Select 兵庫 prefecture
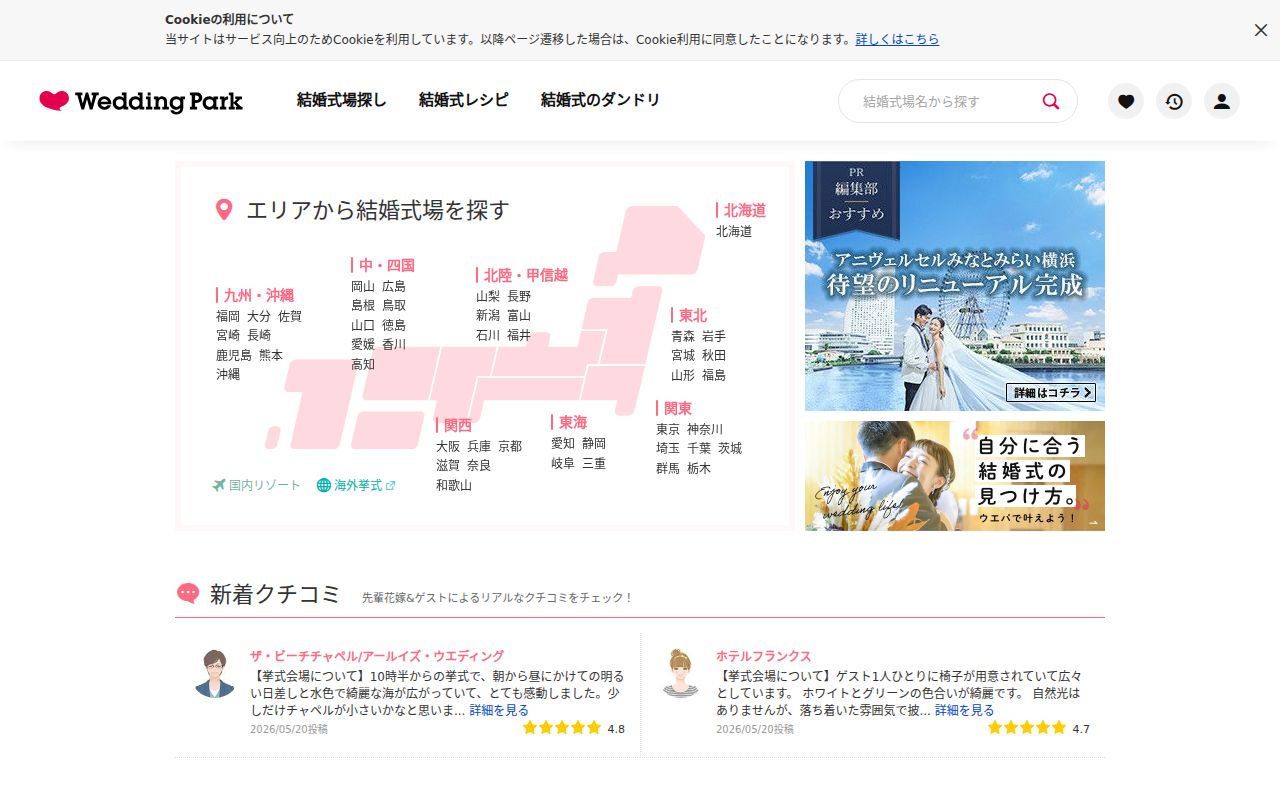Screen dimensions: 1280x800 coord(479,446)
